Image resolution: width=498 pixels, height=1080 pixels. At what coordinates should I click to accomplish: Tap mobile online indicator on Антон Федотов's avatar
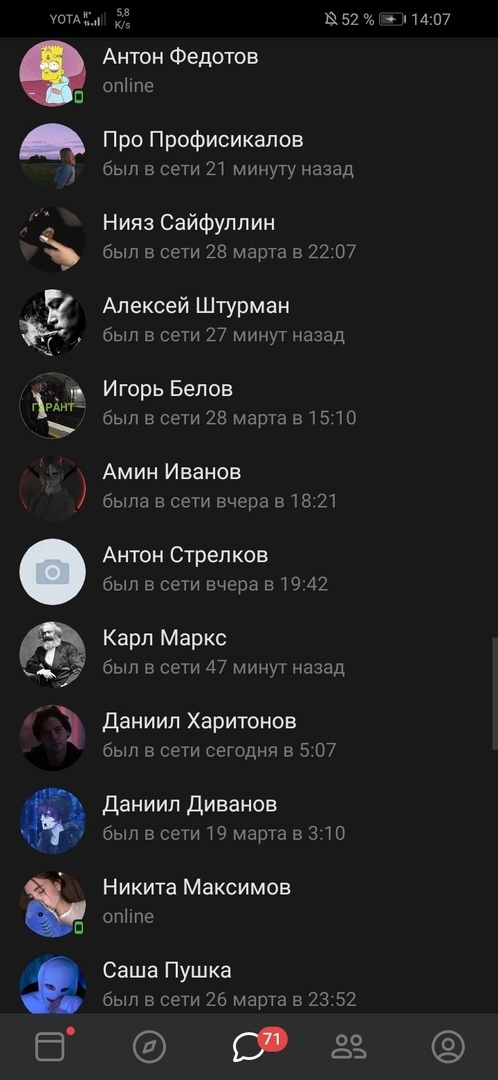click(x=79, y=97)
